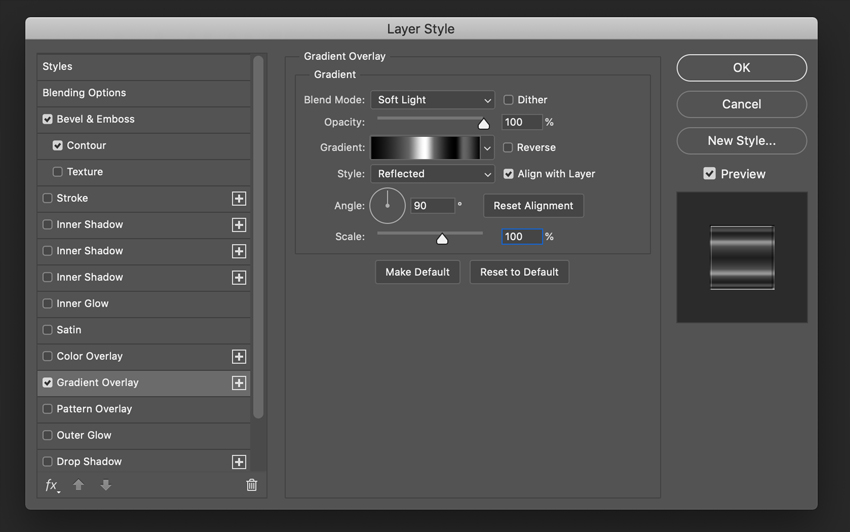Turn on the Reverse gradient checkbox
The width and height of the screenshot is (850, 532).
[x=508, y=148]
